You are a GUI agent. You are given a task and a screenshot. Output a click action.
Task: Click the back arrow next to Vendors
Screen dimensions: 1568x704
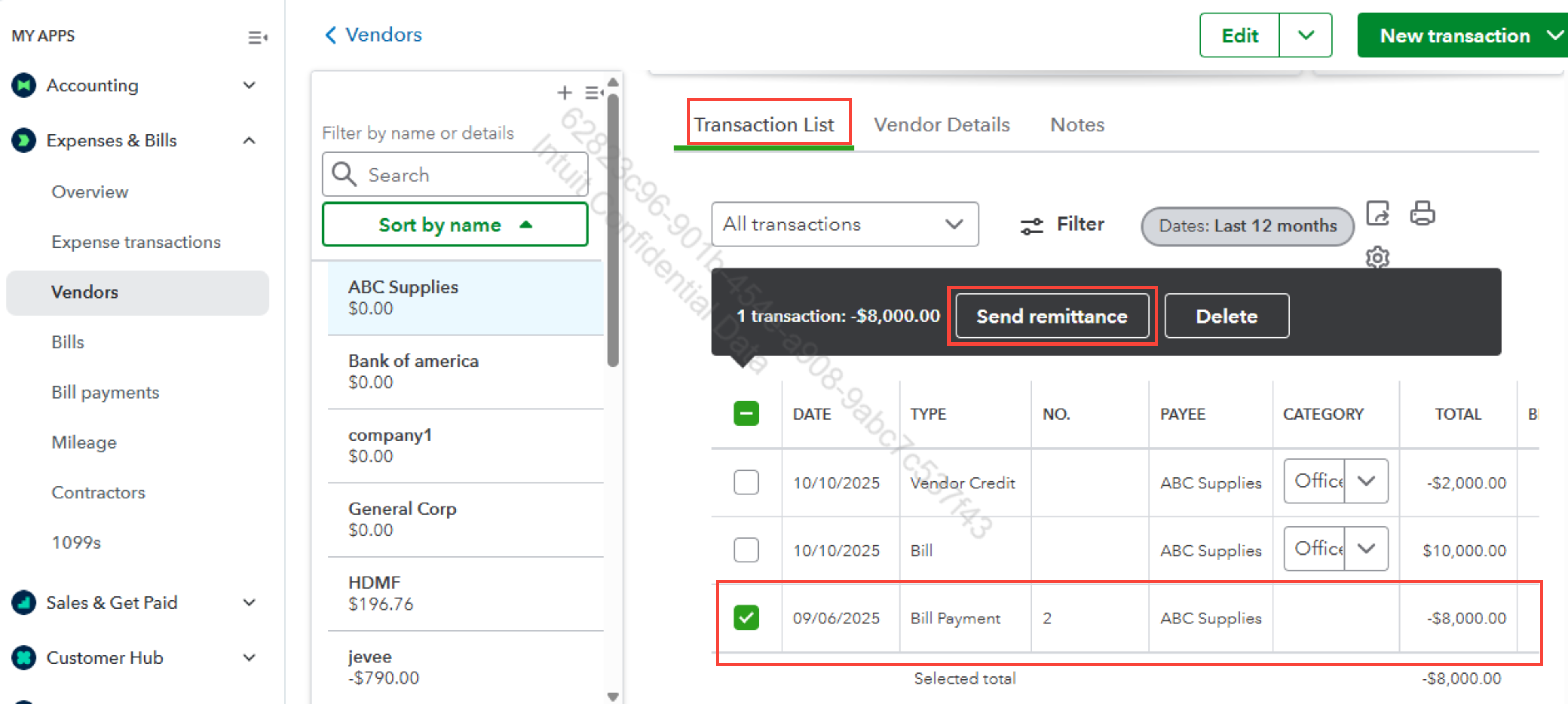pos(331,35)
